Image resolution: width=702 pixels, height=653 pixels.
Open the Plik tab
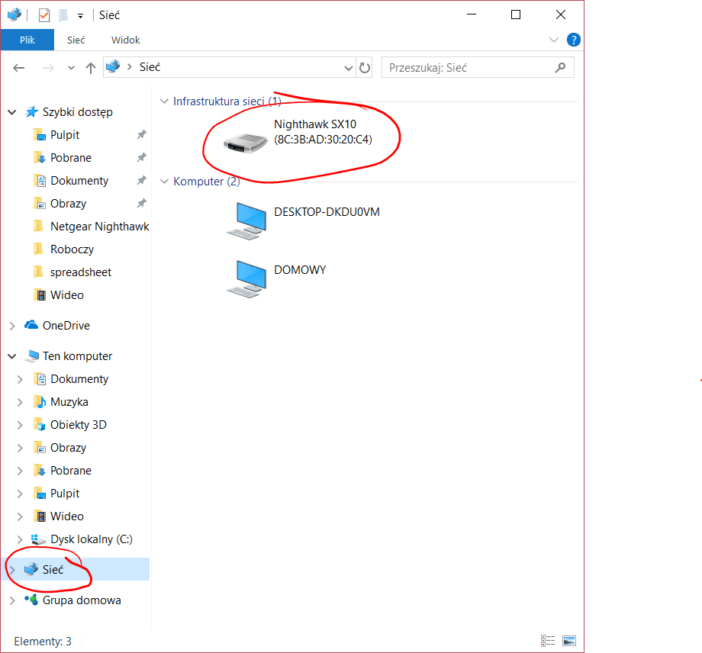[27, 40]
